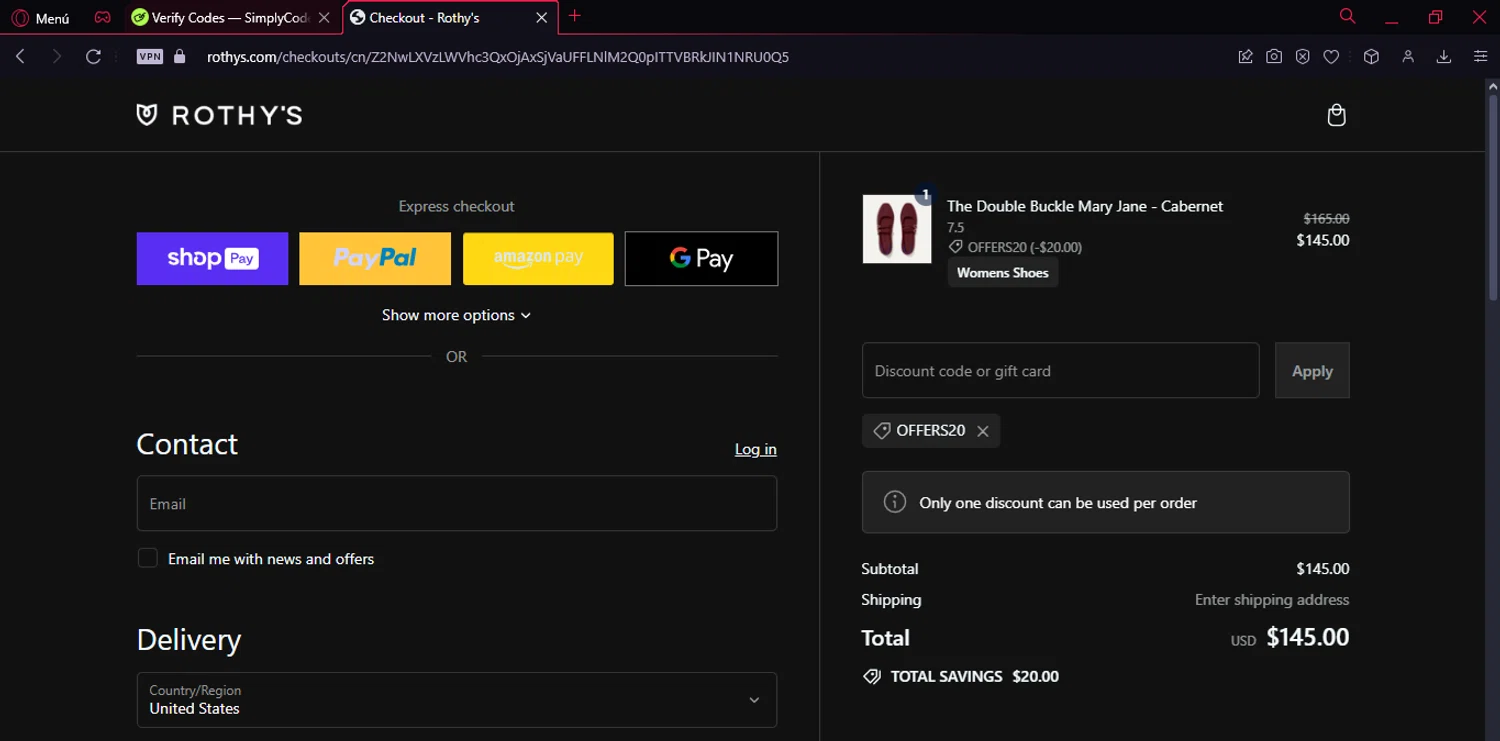Click the Mary Jane product thumbnail
The image size is (1500, 741).
[897, 229]
